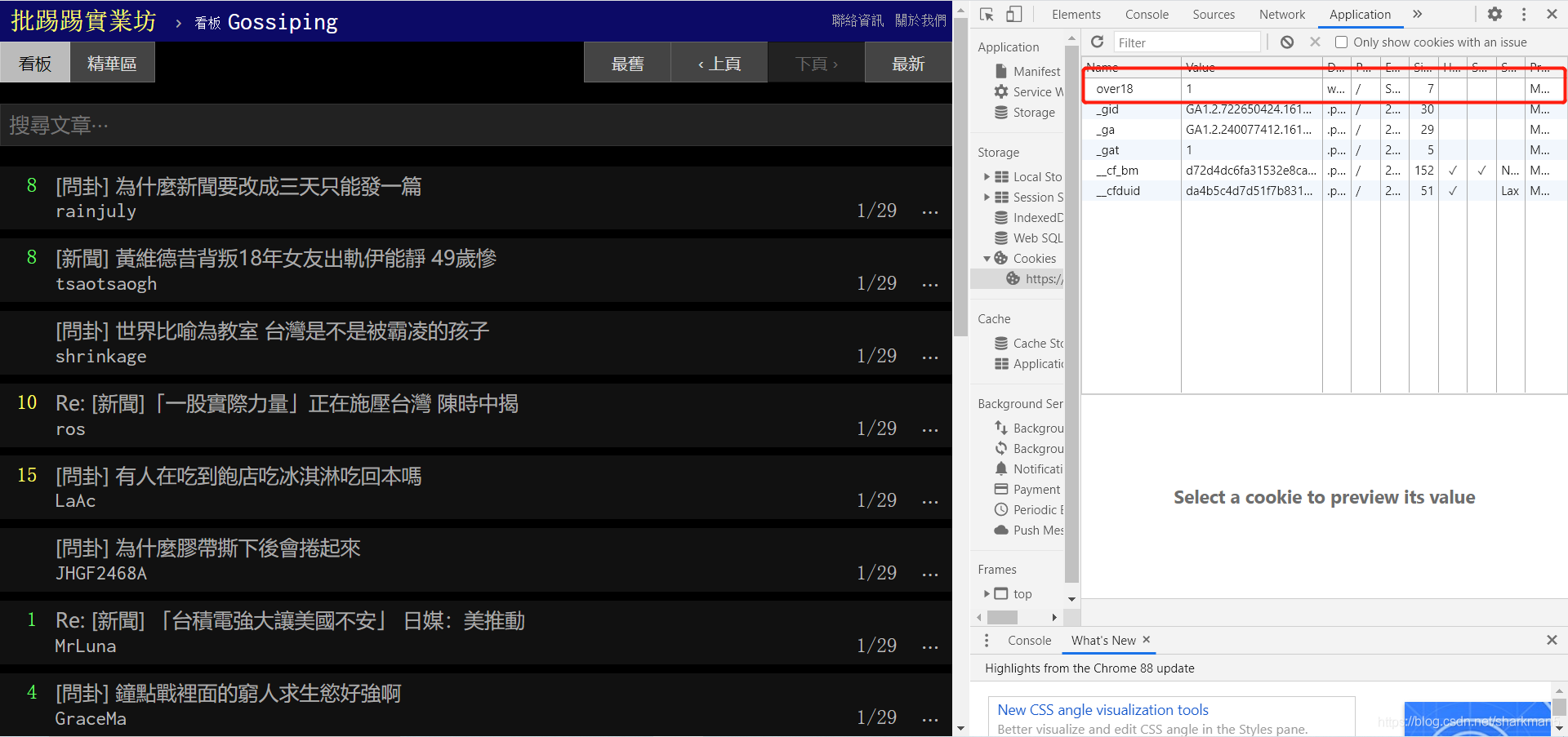Open New CSS angle visualization tools link
This screenshot has height=737, width=1568.
point(1102,710)
